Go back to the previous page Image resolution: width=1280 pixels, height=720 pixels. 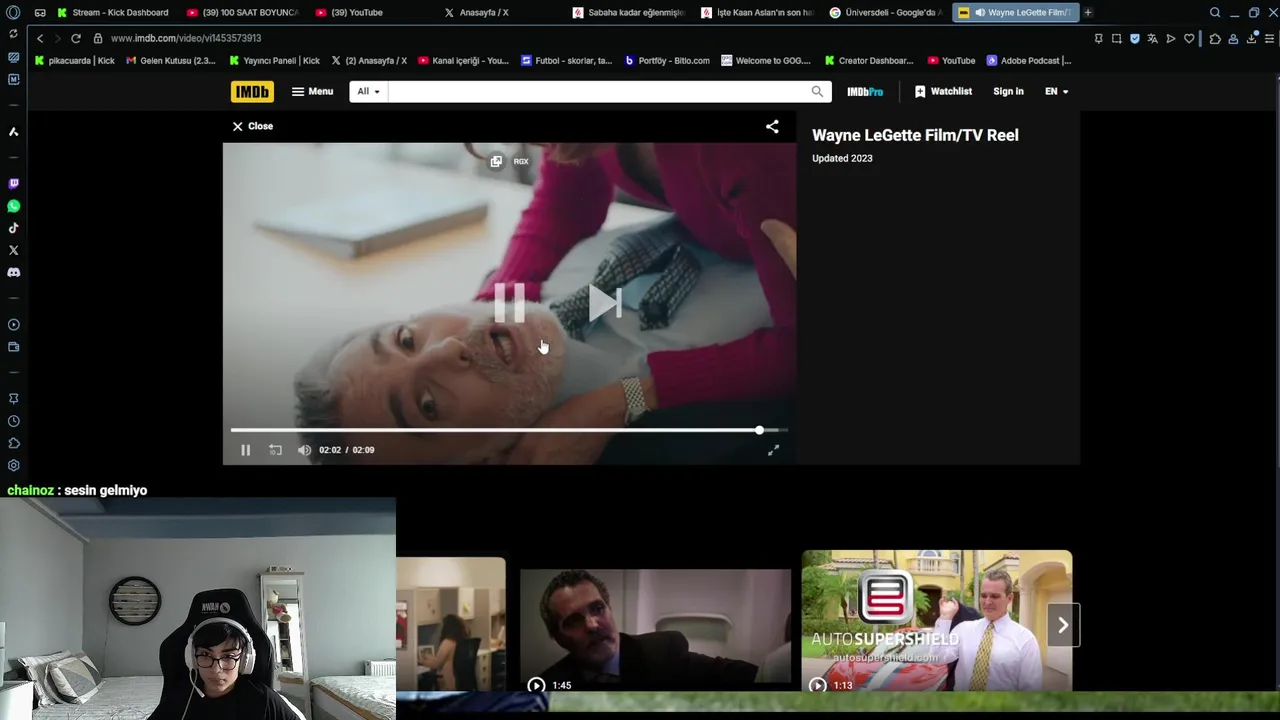point(40,38)
